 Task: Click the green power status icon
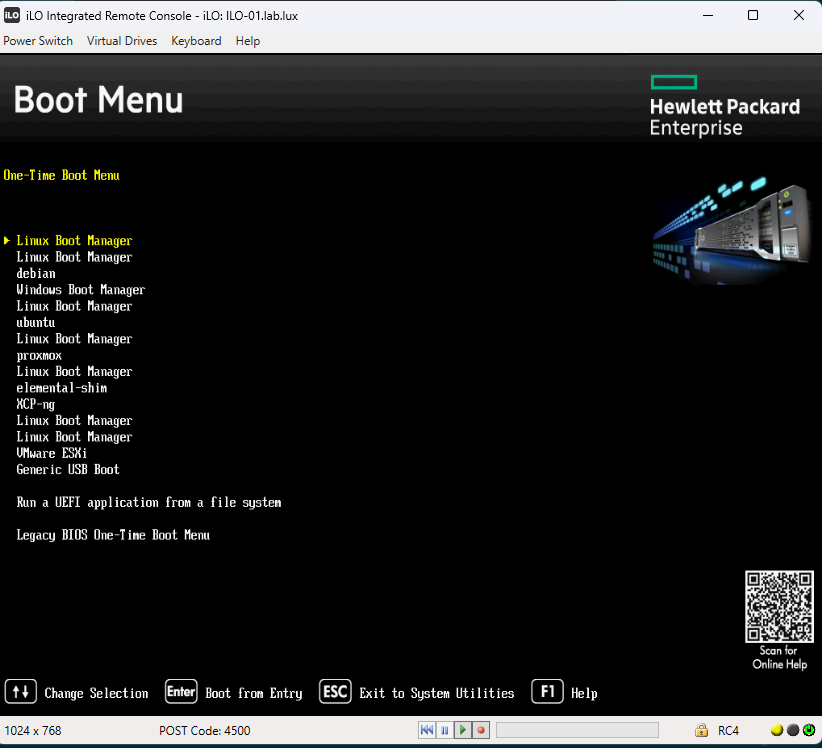[x=809, y=731]
